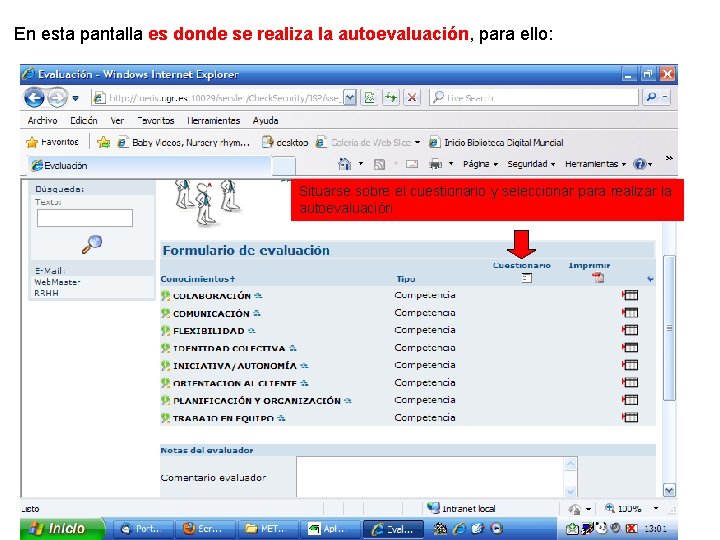The image size is (720, 540).
Task: Click FLEXIBILIDAD competency name
Action: click(208, 331)
